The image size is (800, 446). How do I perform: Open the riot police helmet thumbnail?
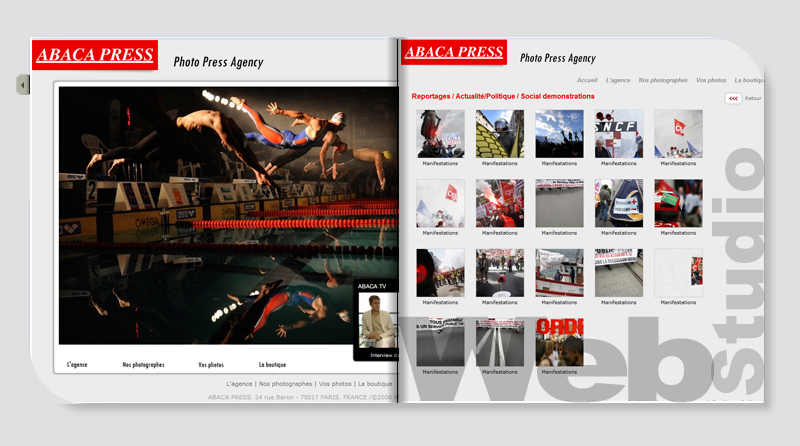500,133
